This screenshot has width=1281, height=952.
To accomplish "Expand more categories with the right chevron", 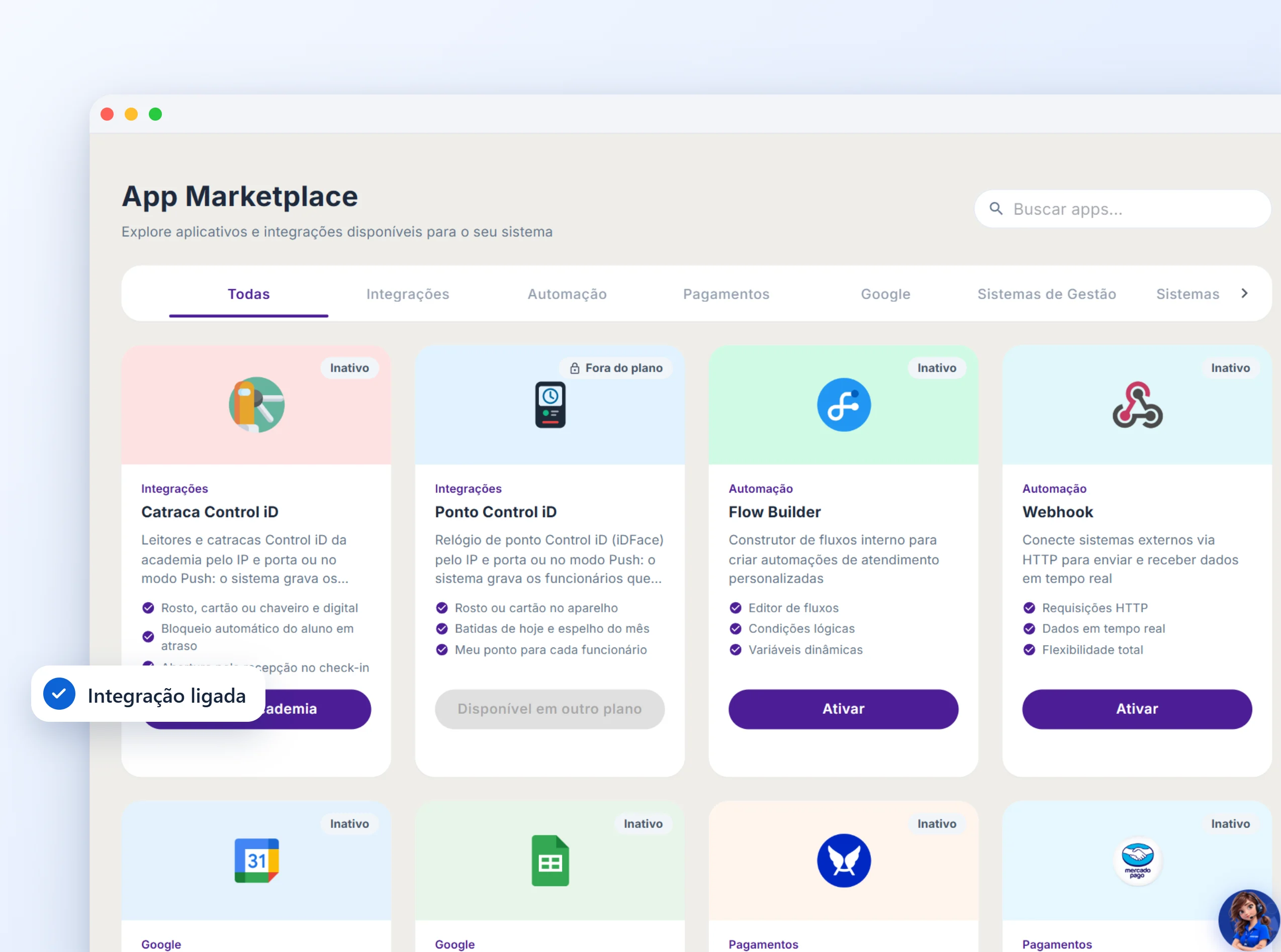I will tap(1244, 294).
